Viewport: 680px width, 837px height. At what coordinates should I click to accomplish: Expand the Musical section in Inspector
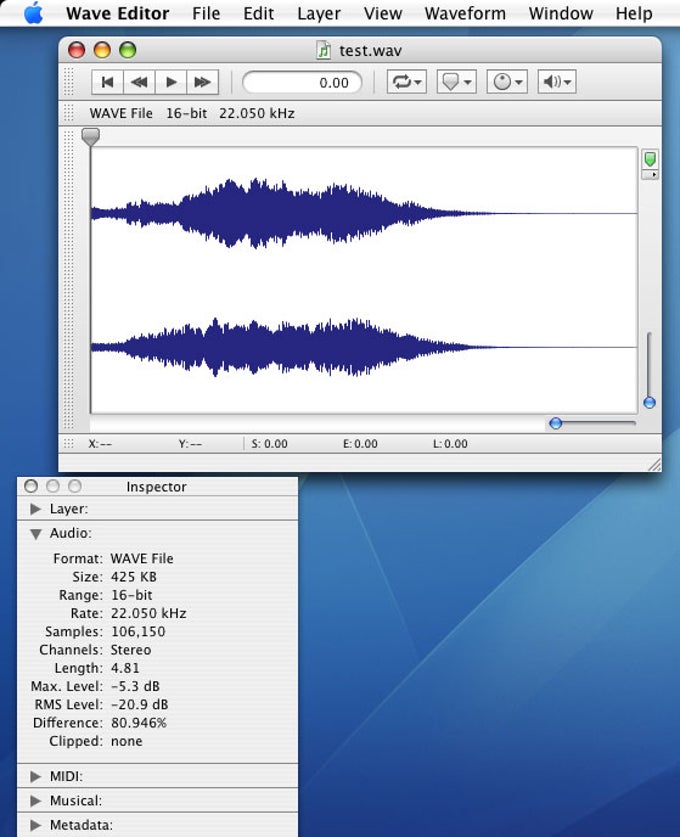(x=36, y=801)
